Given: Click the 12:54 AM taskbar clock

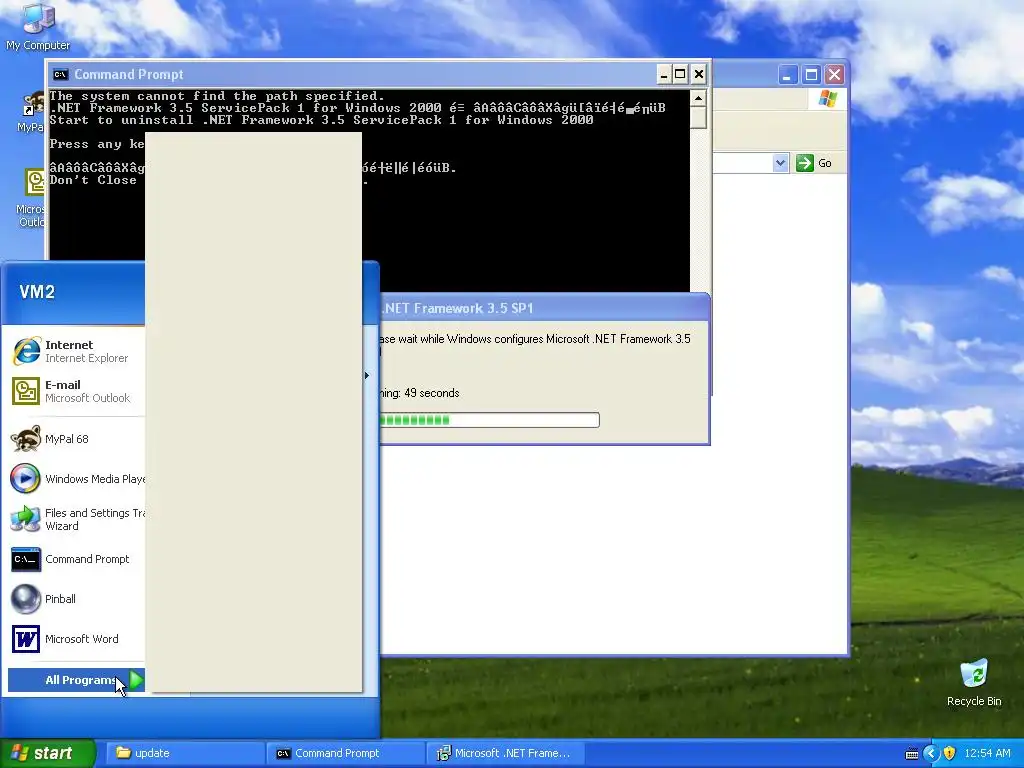Looking at the screenshot, I should 987,754.
